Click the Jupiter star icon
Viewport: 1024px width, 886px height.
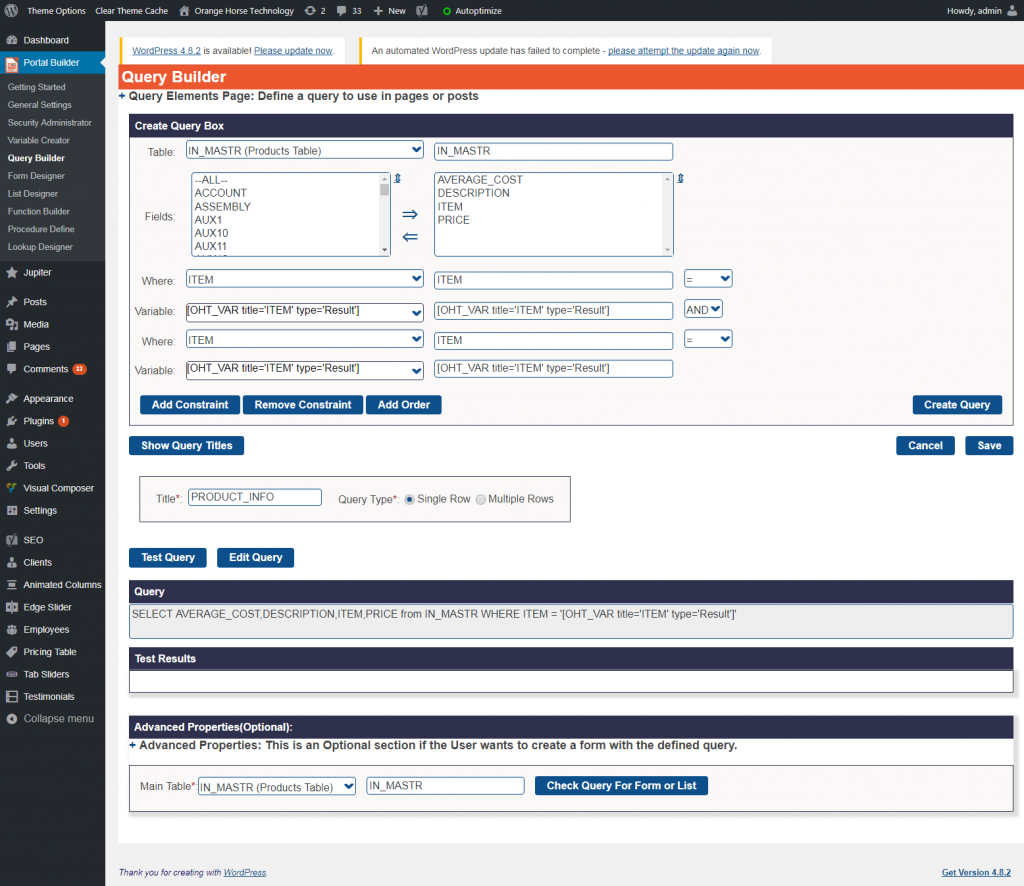tap(12, 272)
